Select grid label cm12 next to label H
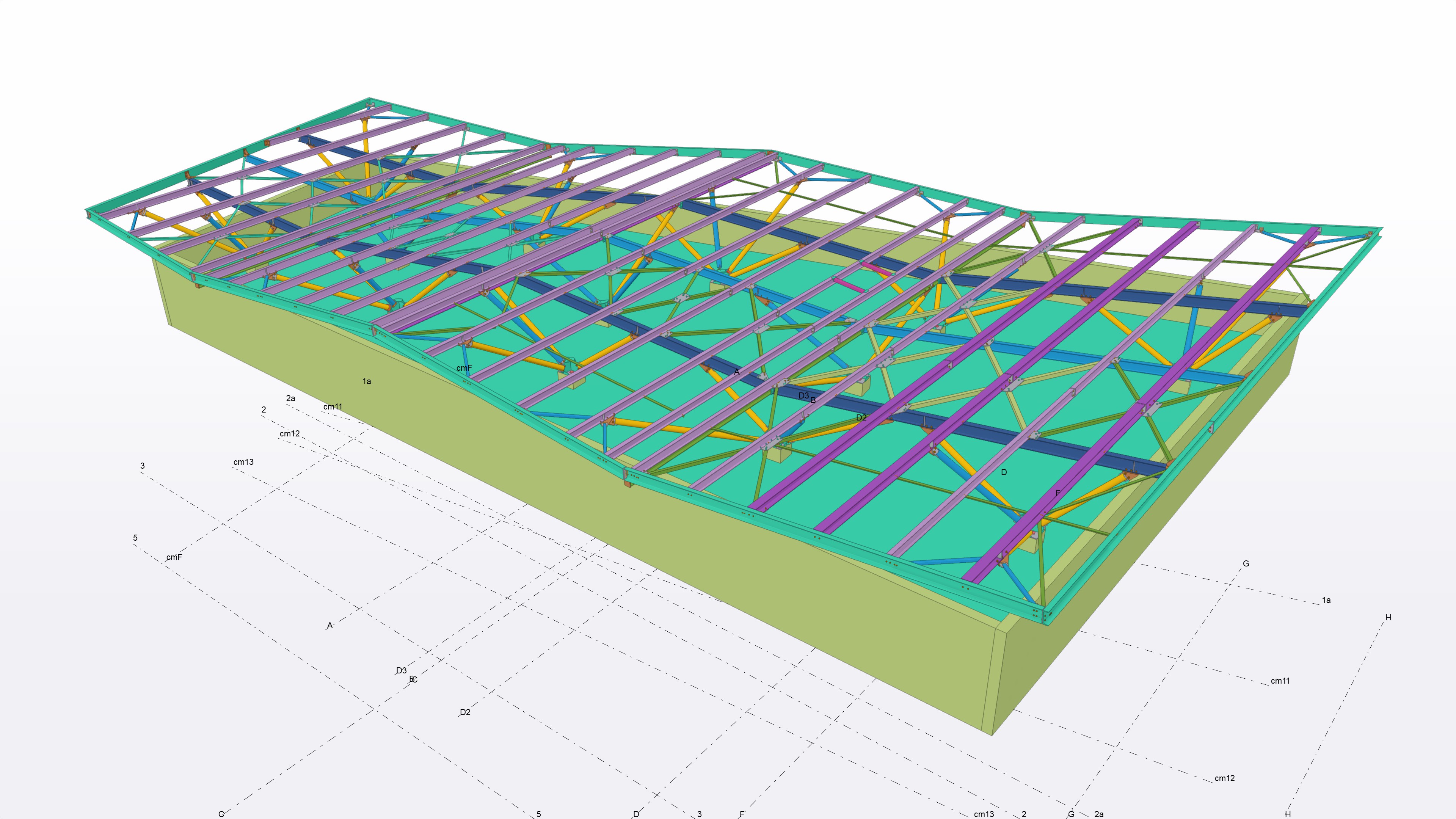The width and height of the screenshot is (1456, 819). [1224, 778]
